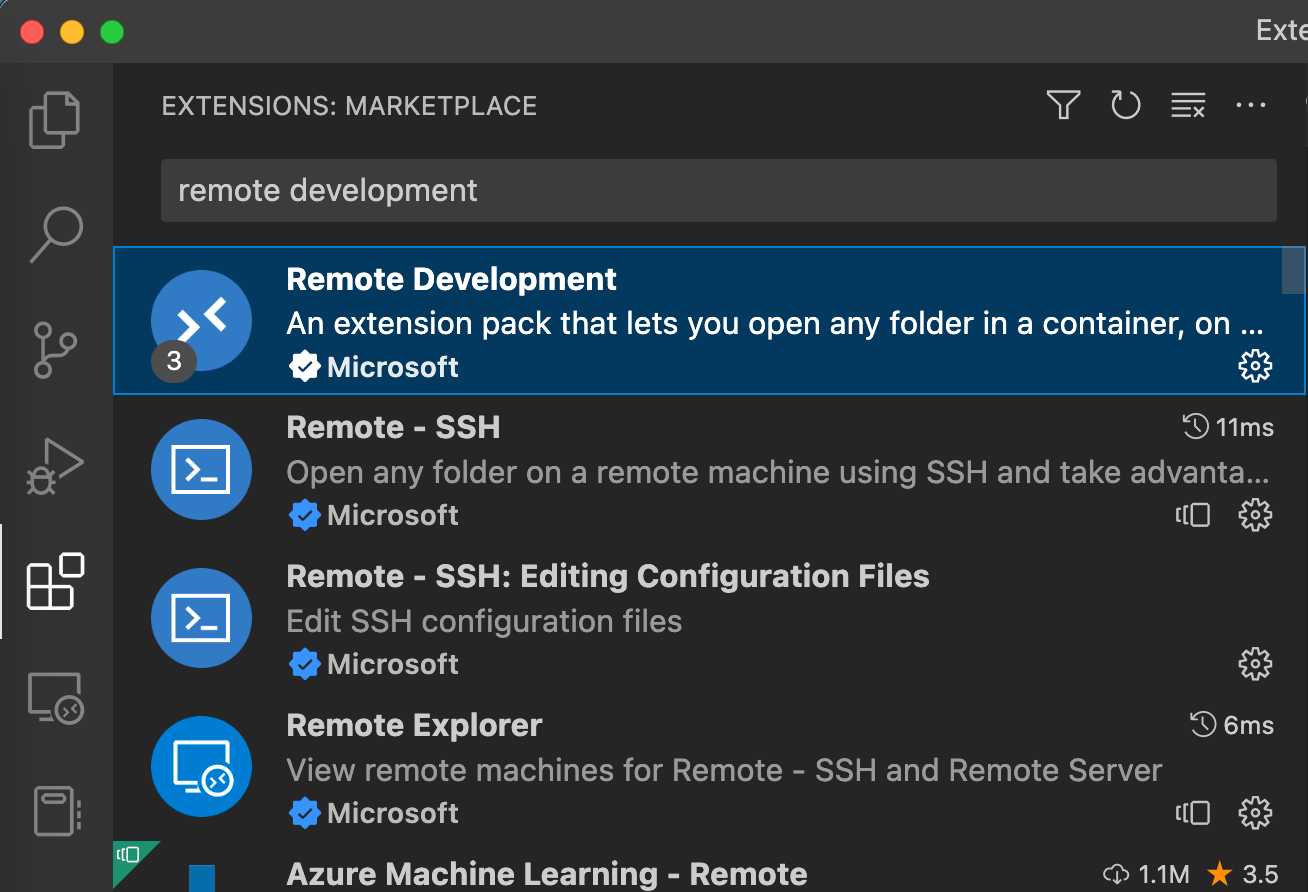The height and width of the screenshot is (892, 1308).
Task: Click Microsoft publisher under Remote Explorer
Action: (393, 812)
